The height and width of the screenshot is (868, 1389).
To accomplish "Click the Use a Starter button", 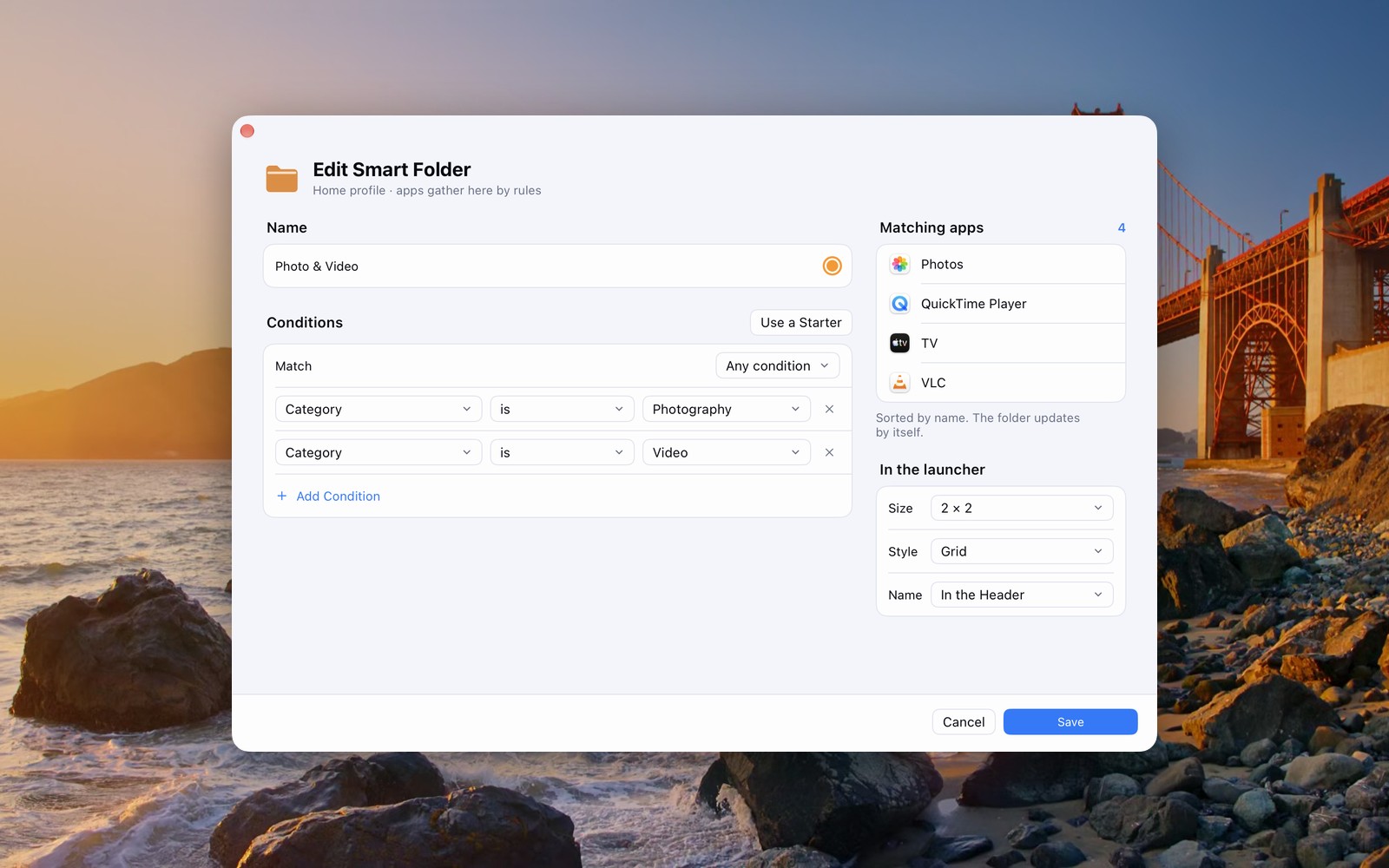I will pos(801,322).
